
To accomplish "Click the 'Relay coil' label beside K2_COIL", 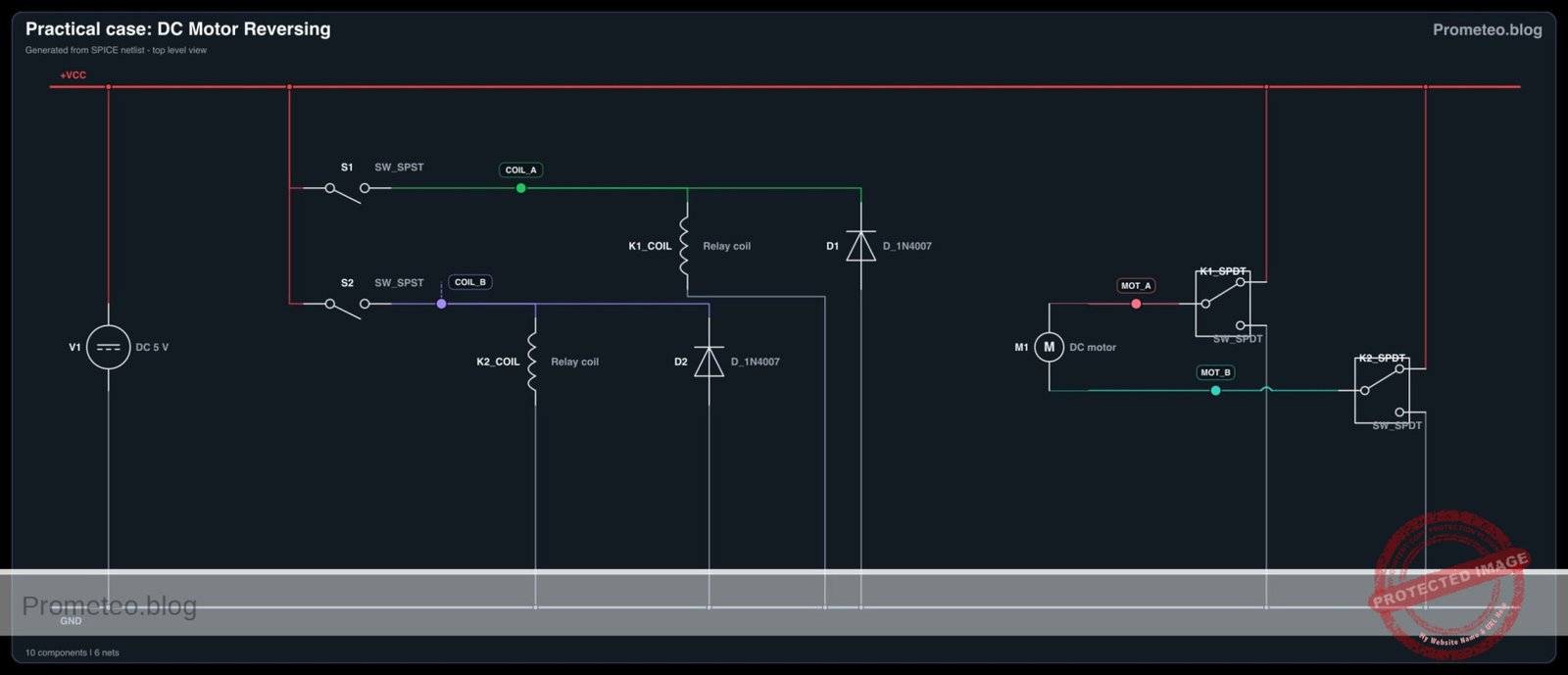I will (575, 362).
